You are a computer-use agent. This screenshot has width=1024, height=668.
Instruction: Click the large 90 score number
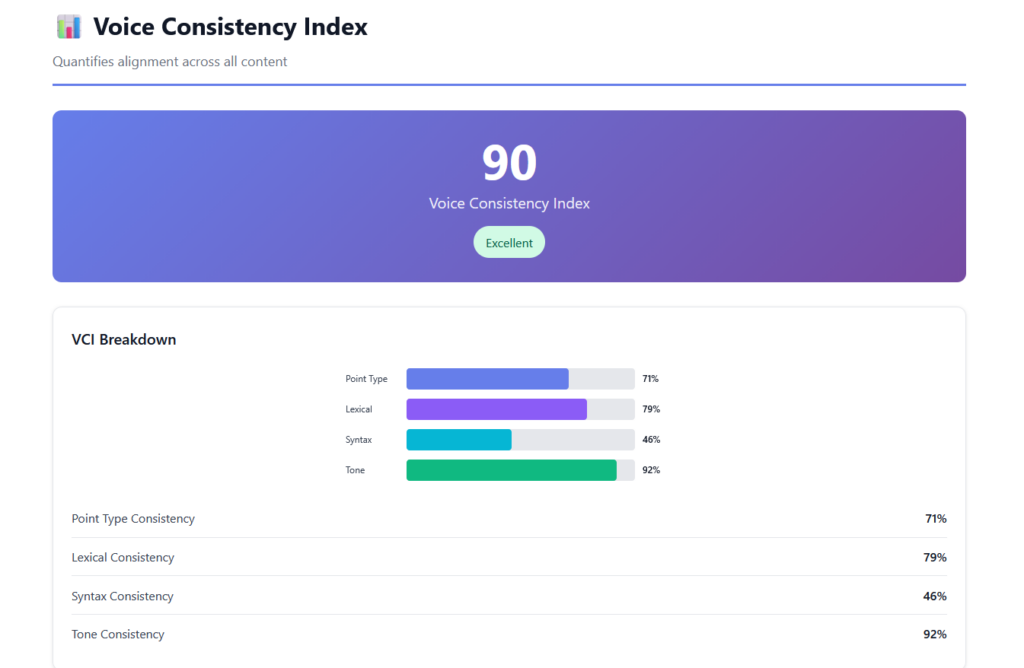pyautogui.click(x=509, y=162)
